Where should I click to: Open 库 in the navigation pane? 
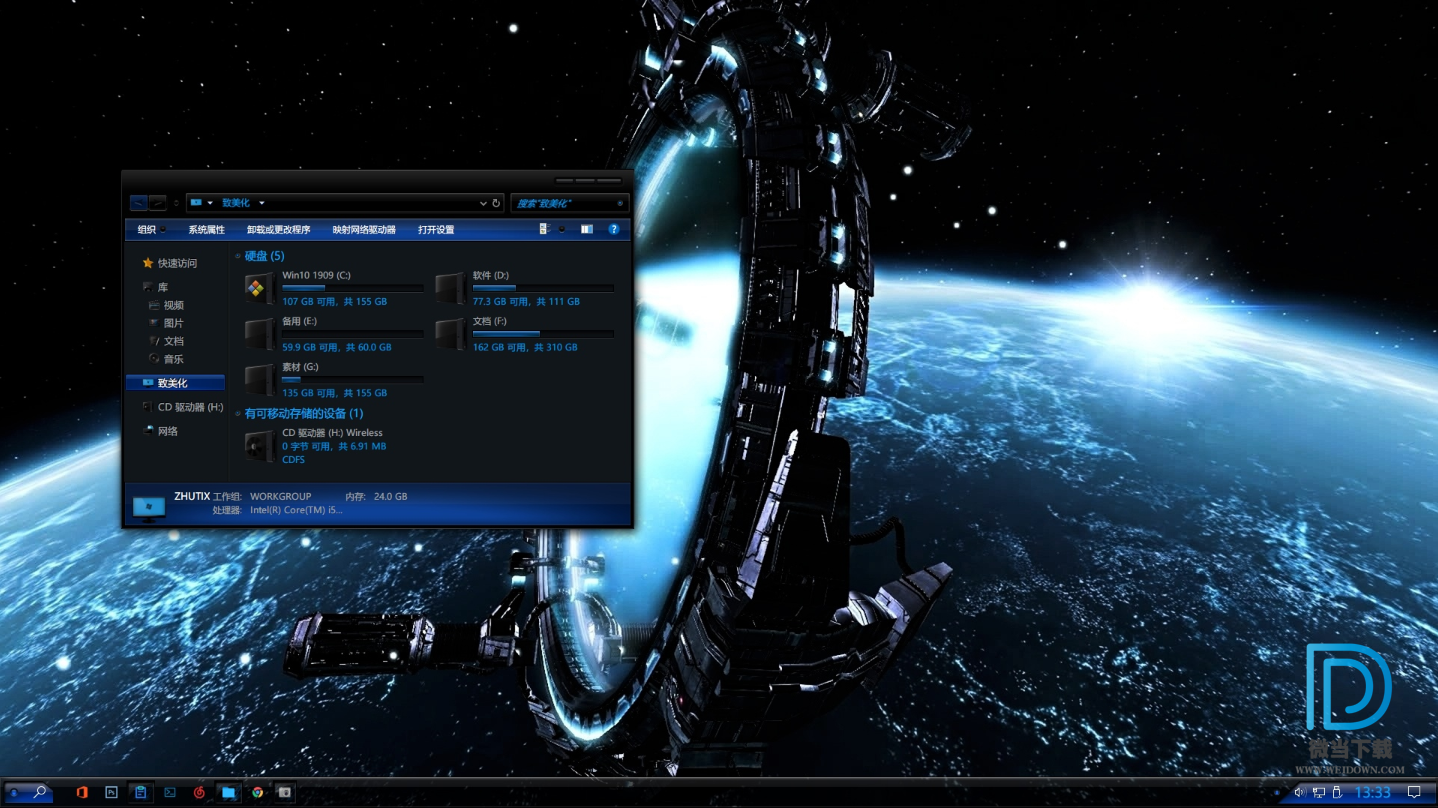coord(155,287)
